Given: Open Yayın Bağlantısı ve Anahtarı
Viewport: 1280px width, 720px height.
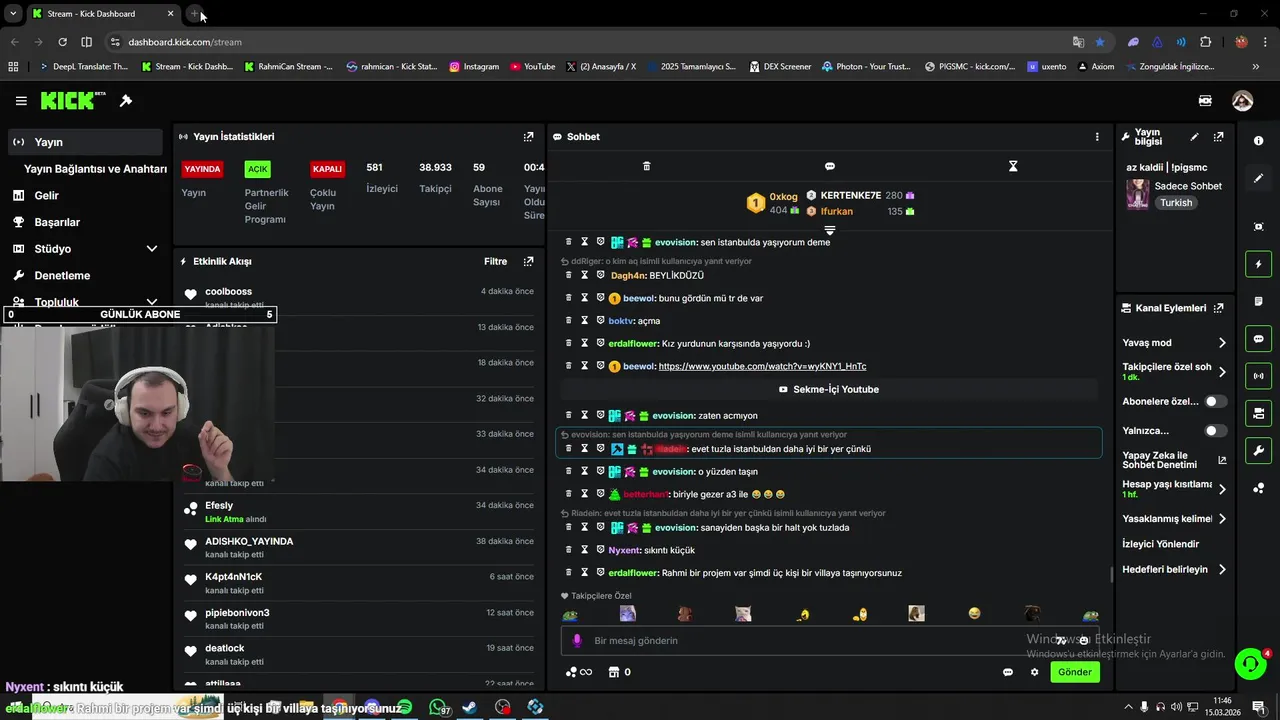Looking at the screenshot, I should (95, 169).
